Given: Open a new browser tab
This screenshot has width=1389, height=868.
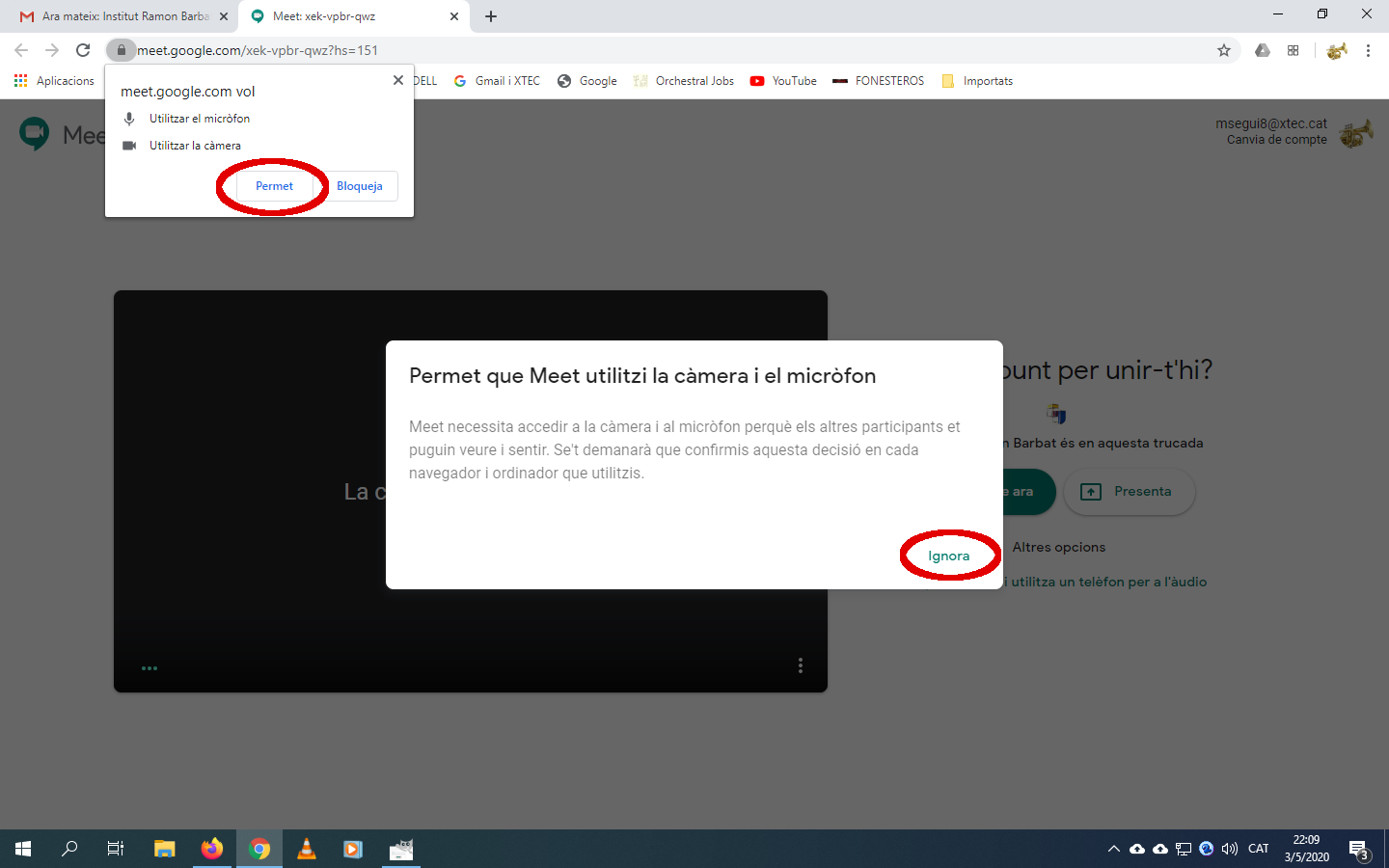Looking at the screenshot, I should [491, 16].
